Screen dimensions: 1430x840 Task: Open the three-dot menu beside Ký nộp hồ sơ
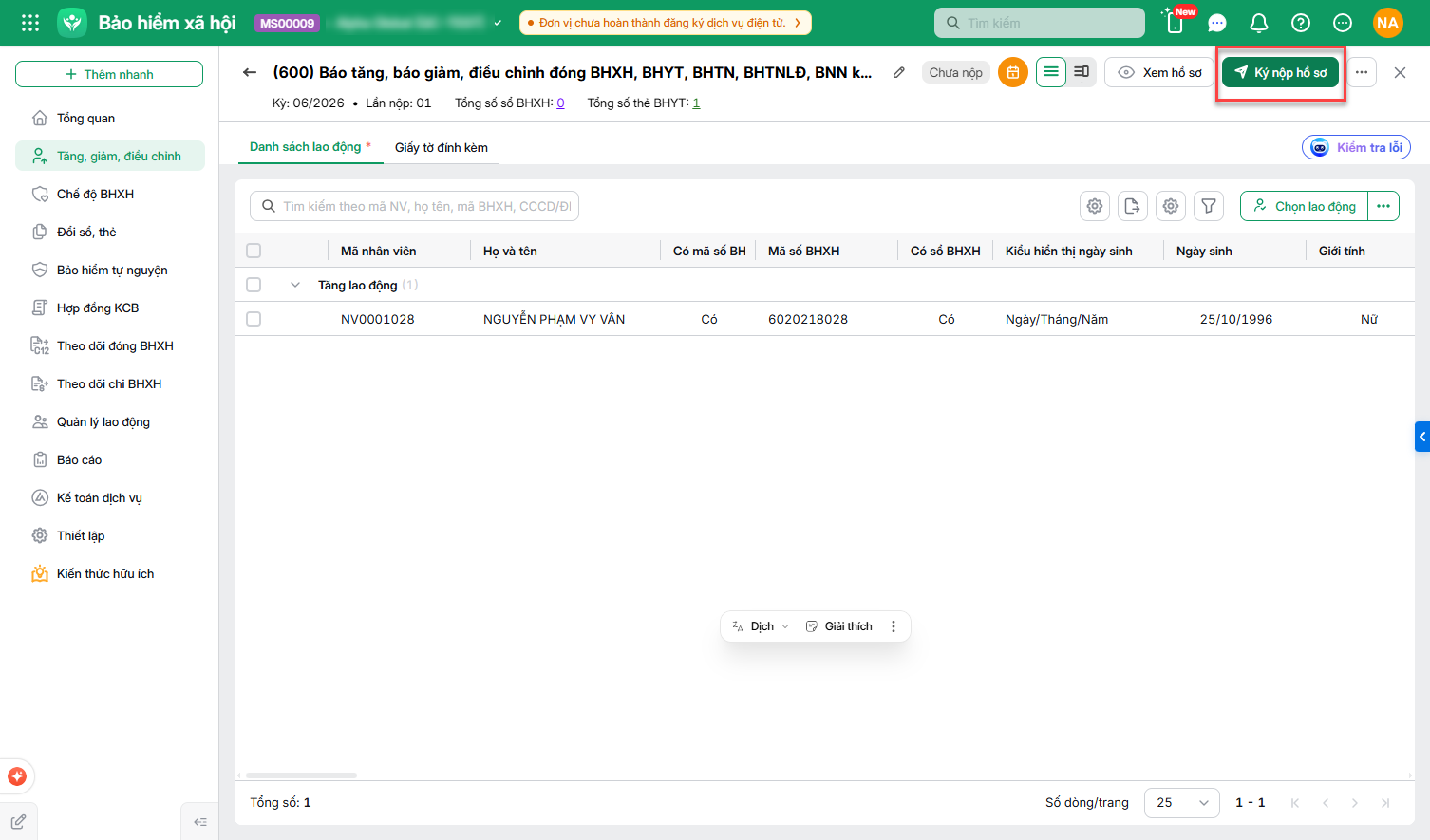[1362, 72]
